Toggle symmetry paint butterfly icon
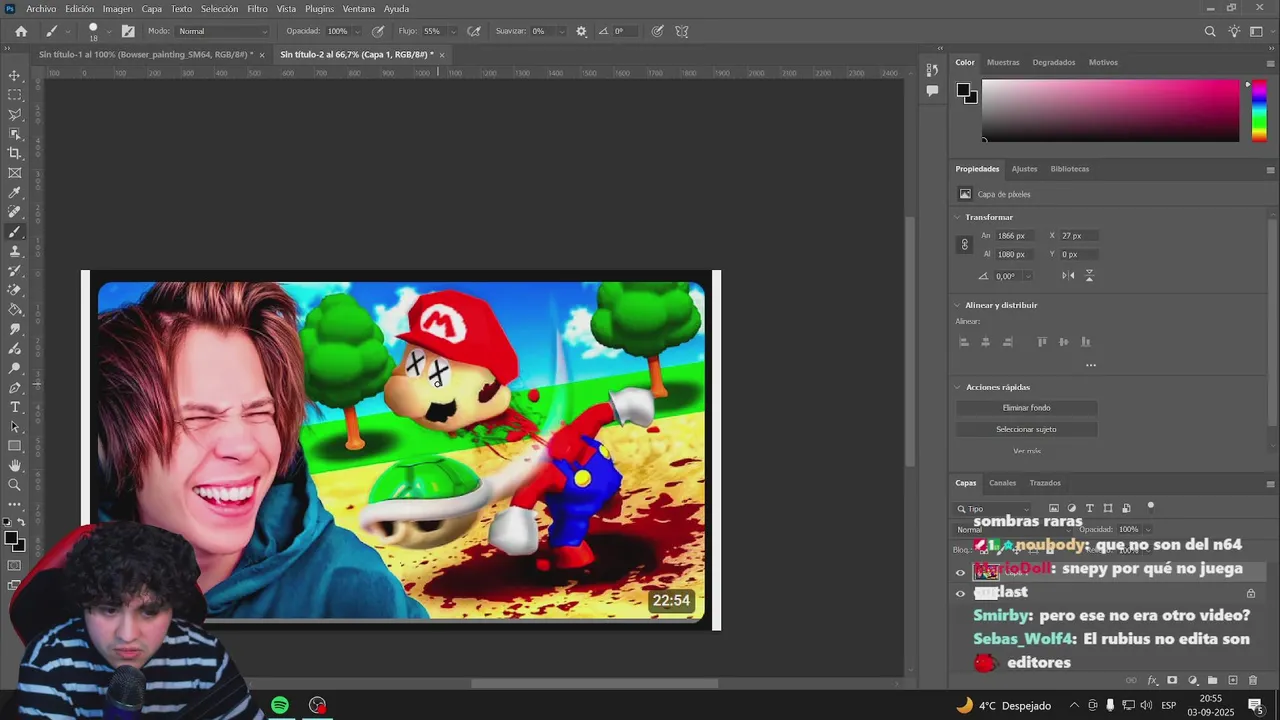 pos(682,31)
